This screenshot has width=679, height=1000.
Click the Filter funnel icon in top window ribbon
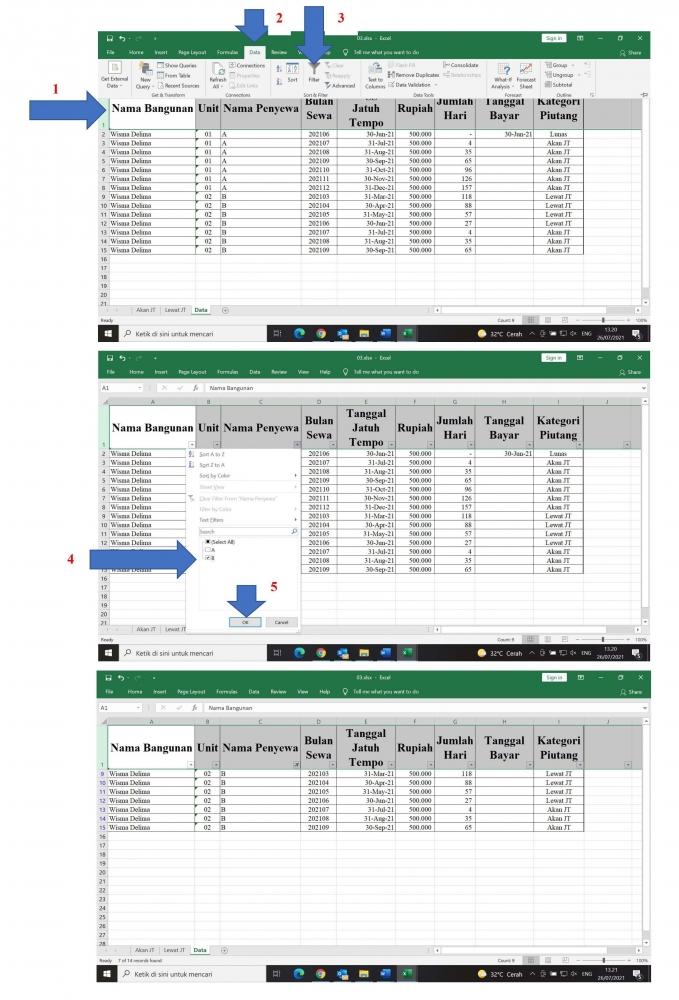314,68
